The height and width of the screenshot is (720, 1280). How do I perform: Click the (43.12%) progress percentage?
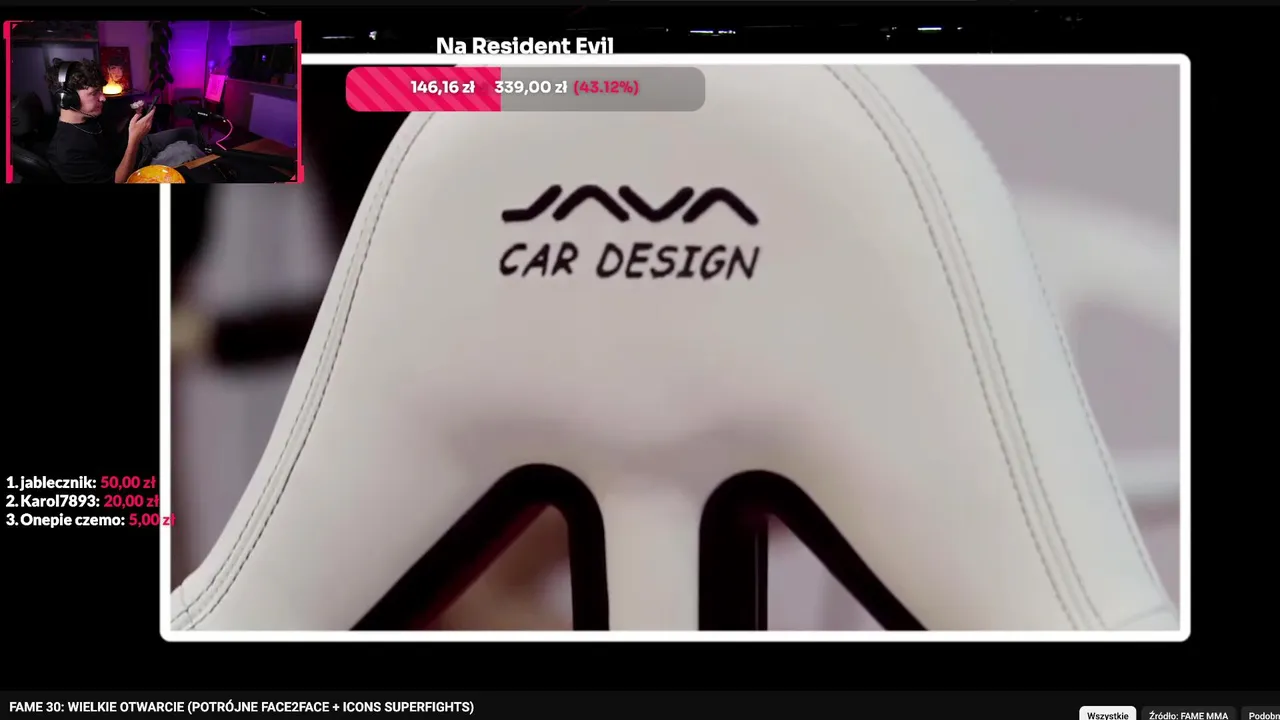tap(606, 87)
